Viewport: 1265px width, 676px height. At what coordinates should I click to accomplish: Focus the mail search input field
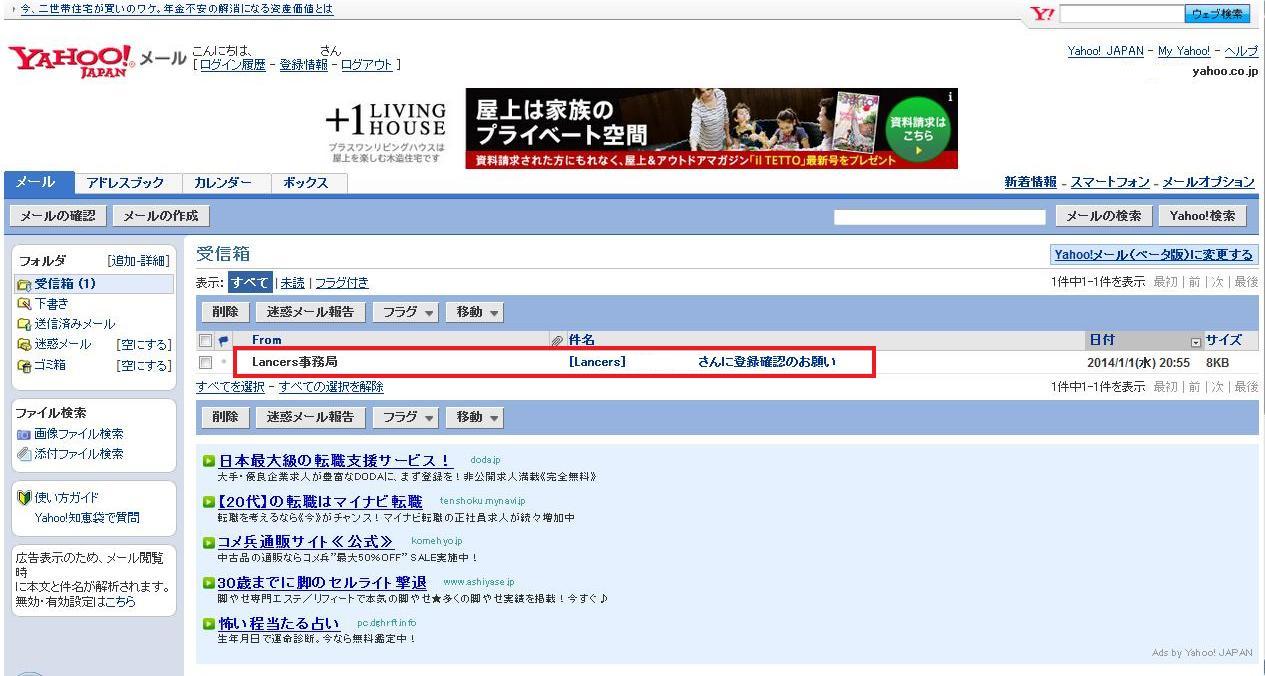940,217
